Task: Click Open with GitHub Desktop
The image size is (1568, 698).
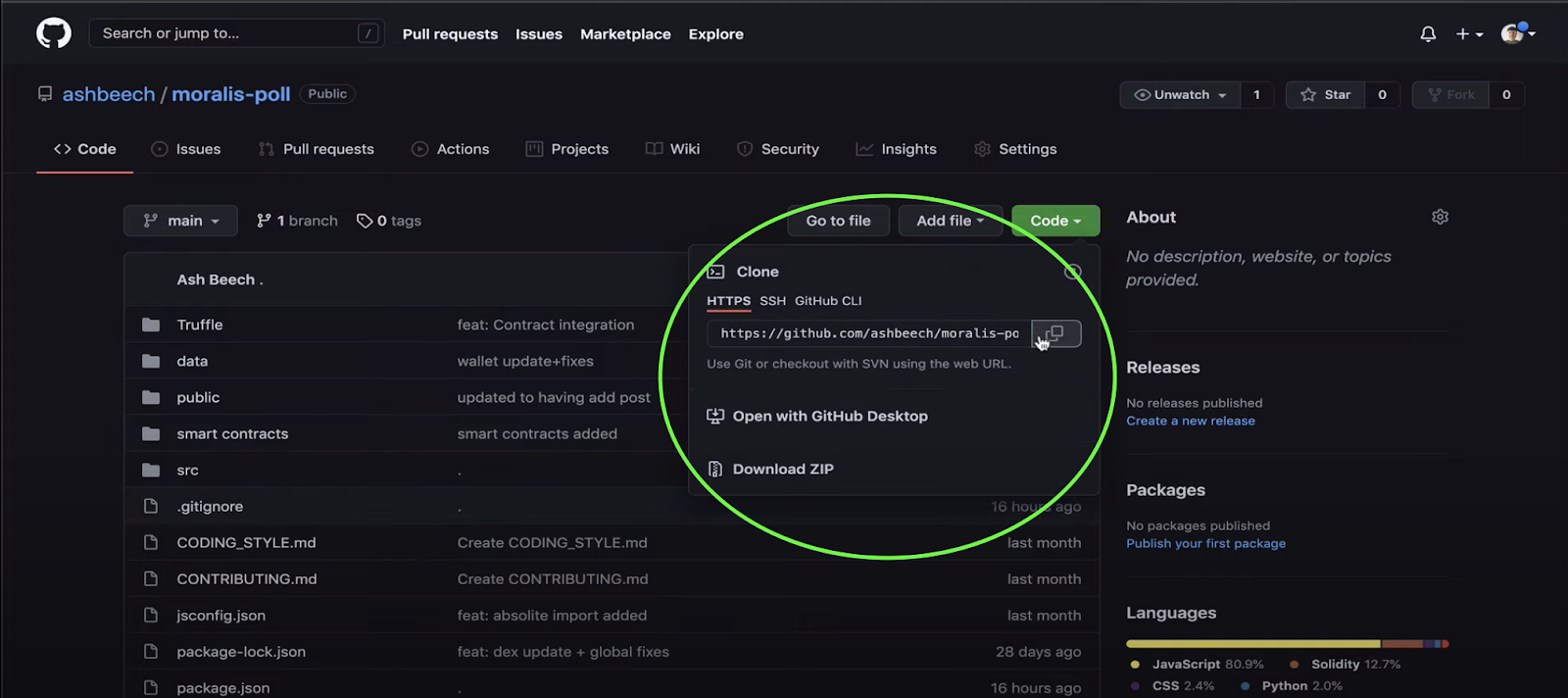Action: [x=817, y=416]
